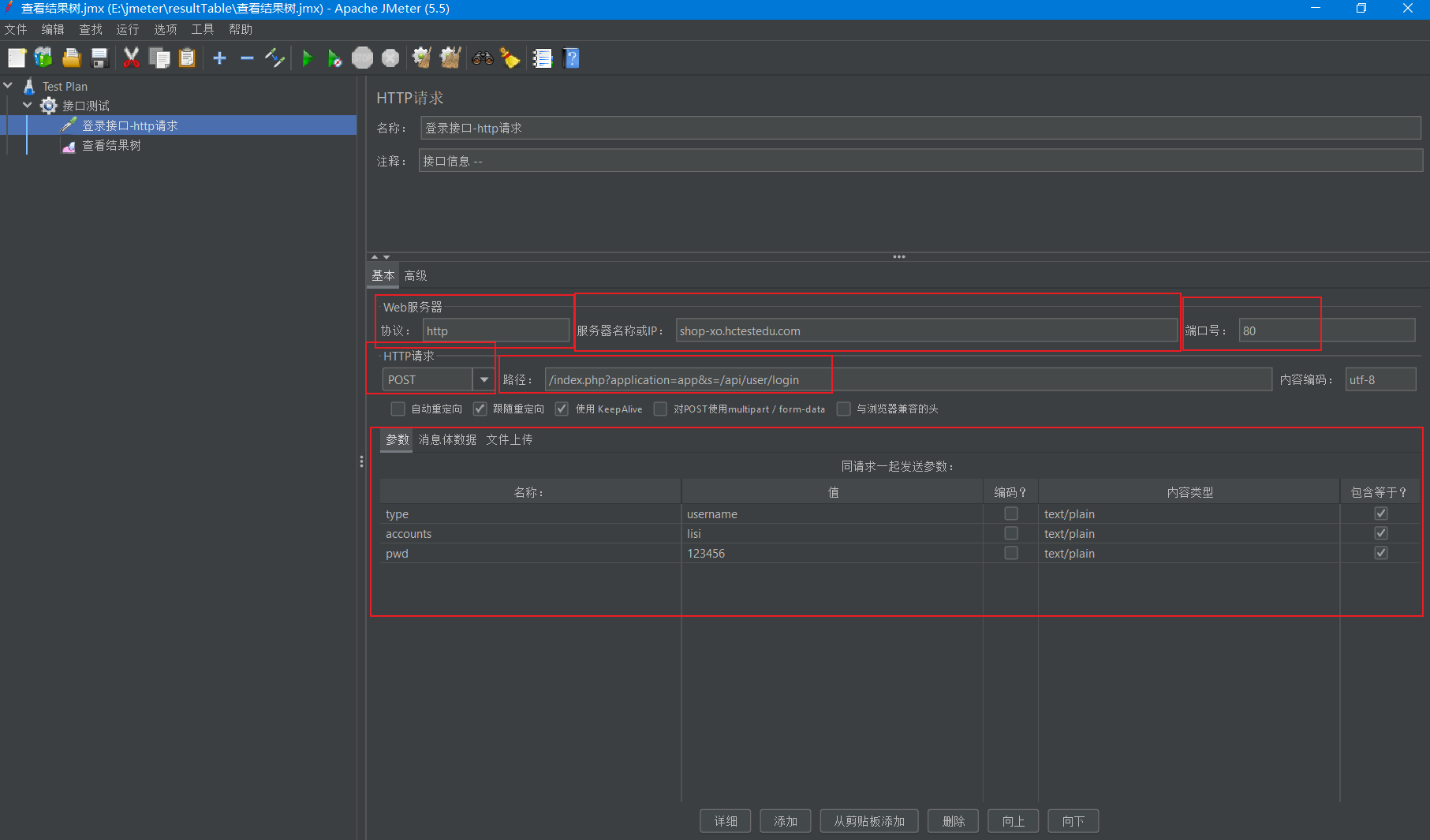Click the 服务器名称或IP input field
The width and height of the screenshot is (1430, 840).
927,330
